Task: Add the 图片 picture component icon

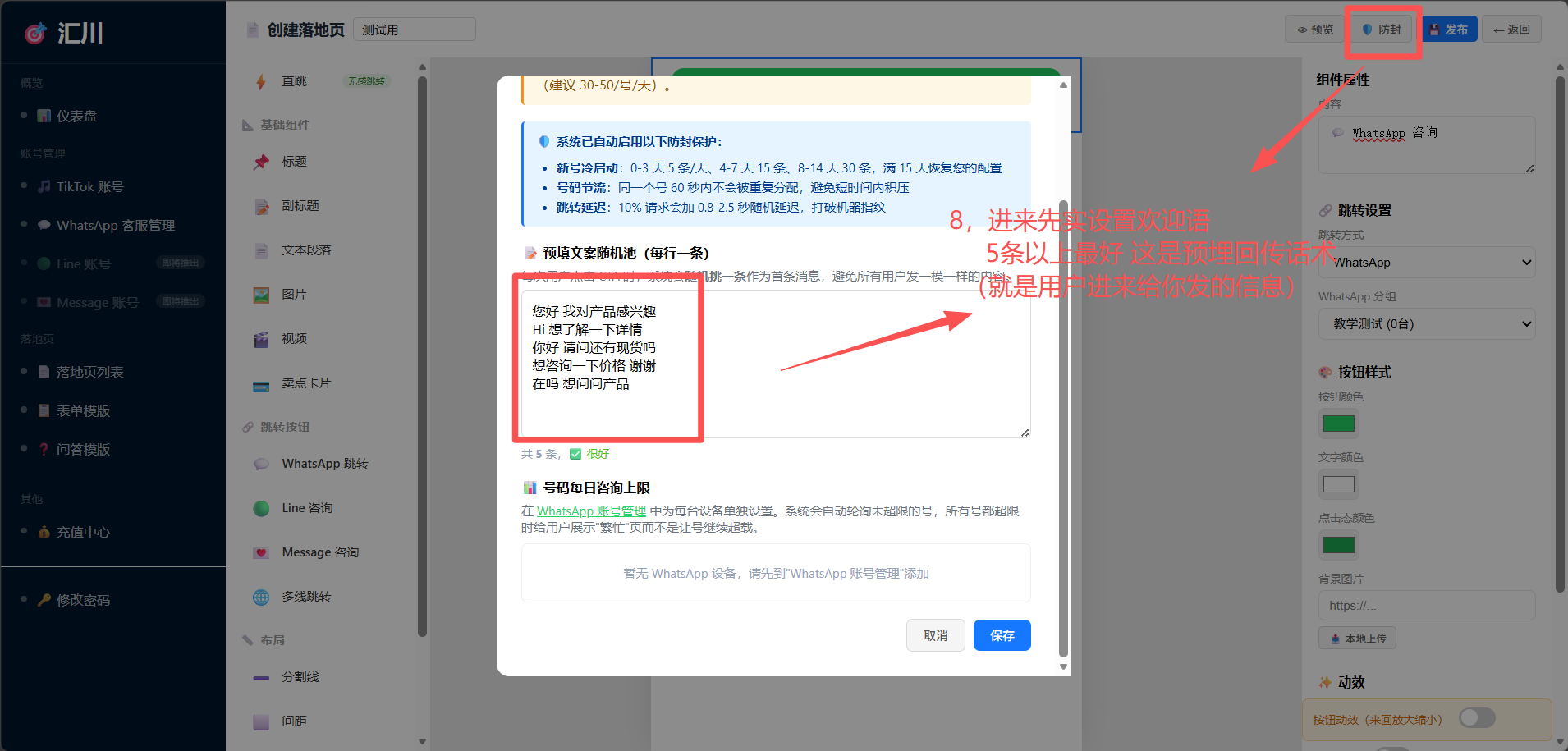Action: [261, 295]
